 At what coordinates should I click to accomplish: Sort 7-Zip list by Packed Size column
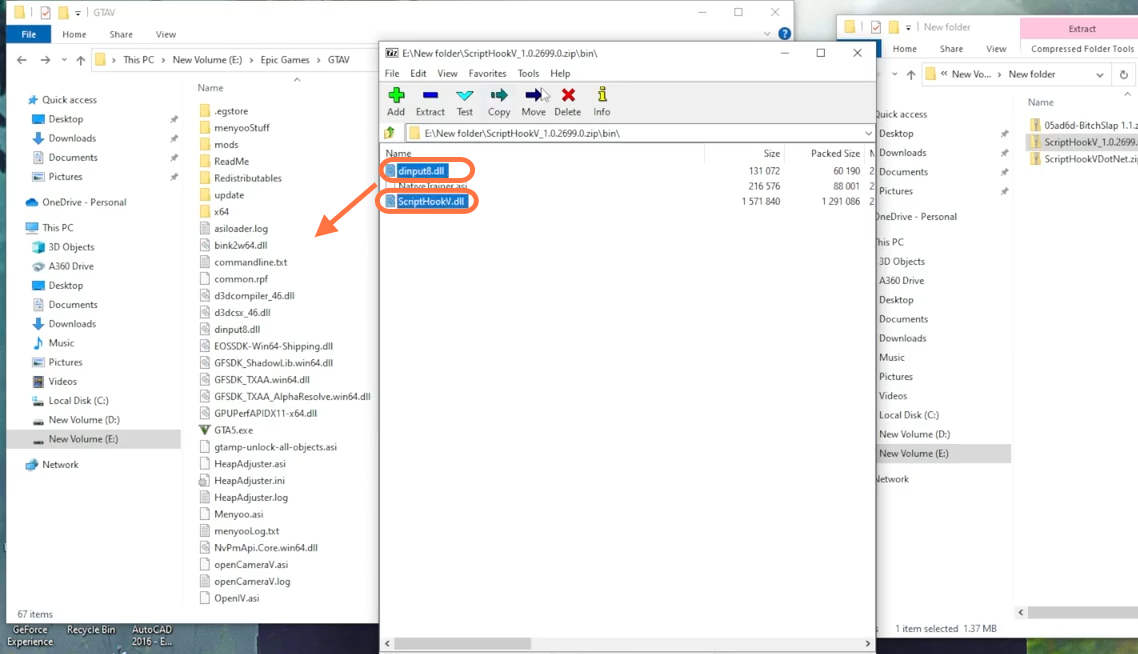click(x=835, y=153)
